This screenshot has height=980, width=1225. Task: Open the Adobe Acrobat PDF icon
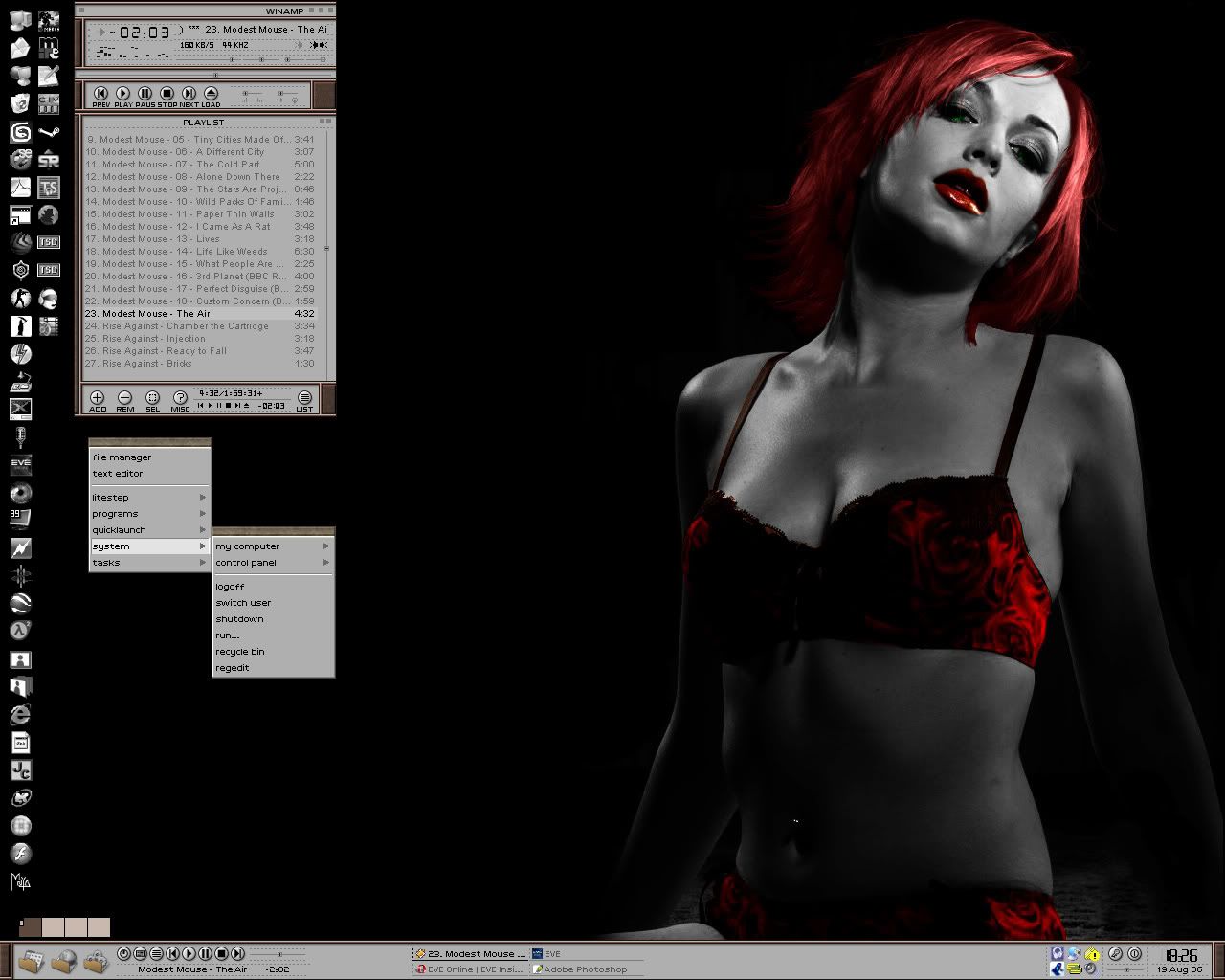tap(20, 188)
